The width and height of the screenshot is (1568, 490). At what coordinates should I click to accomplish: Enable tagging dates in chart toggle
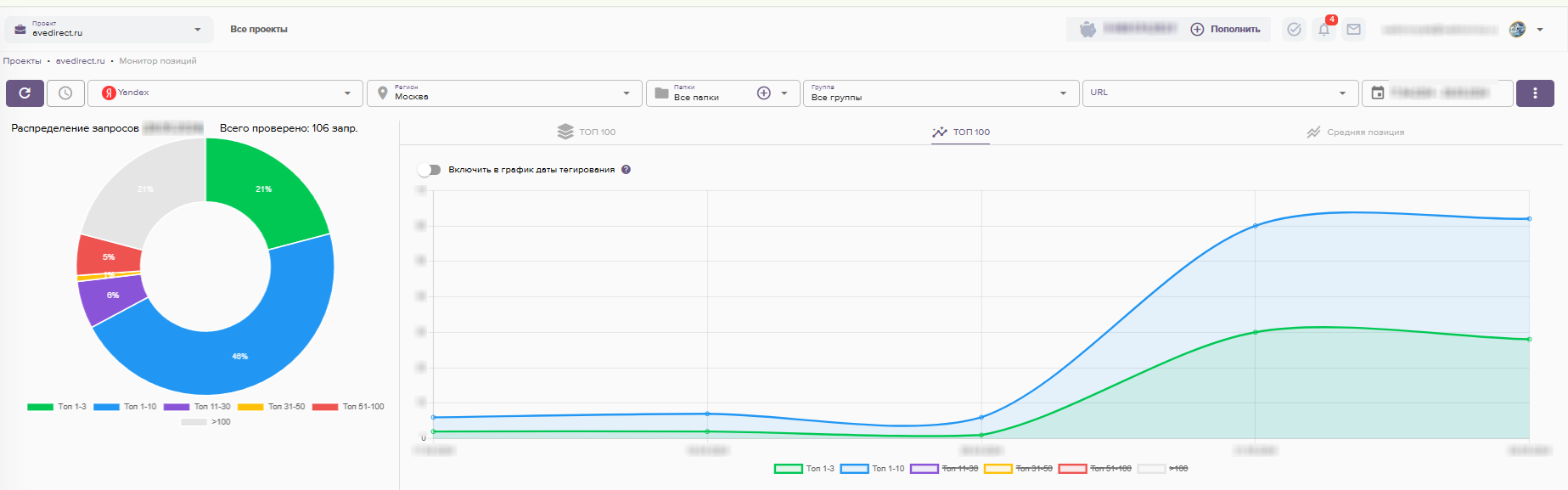click(x=430, y=170)
